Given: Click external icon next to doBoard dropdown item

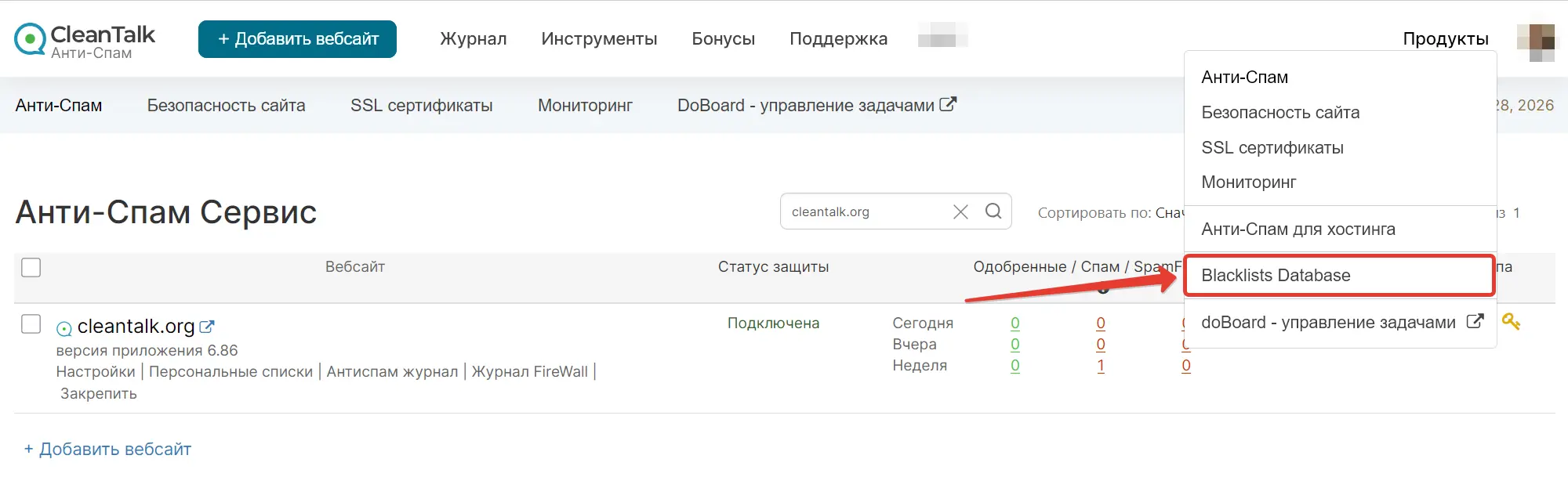Looking at the screenshot, I should pos(1475,321).
